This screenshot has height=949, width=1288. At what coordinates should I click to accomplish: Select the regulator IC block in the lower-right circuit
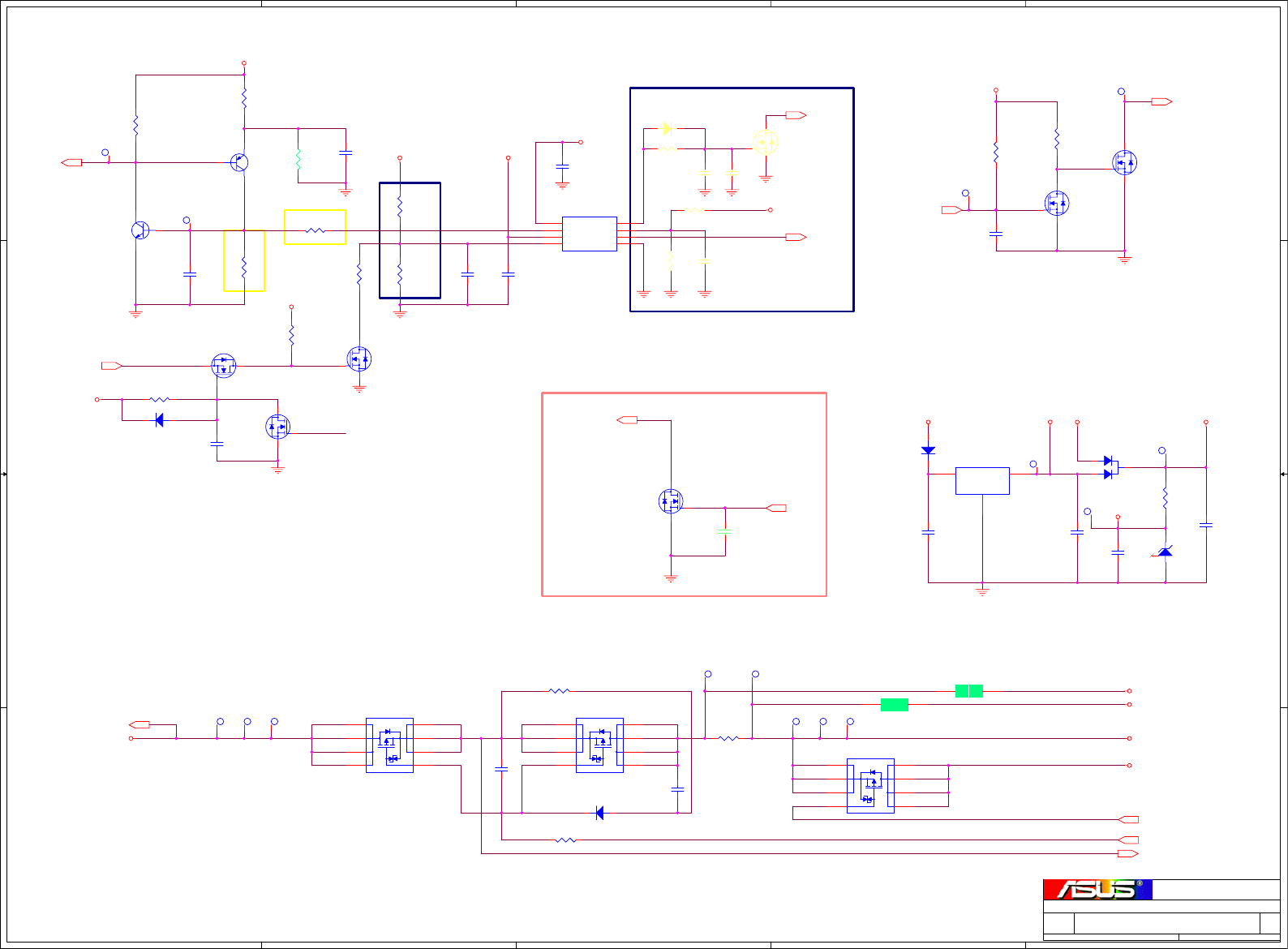coord(982,481)
